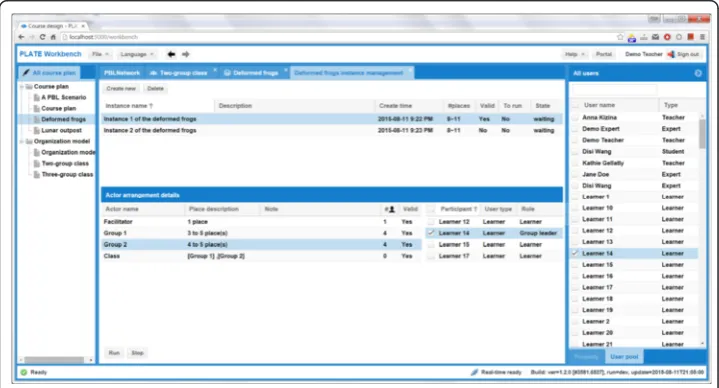Collapse the Course plan tree folder
The height and width of the screenshot is (388, 719).
click(22, 86)
